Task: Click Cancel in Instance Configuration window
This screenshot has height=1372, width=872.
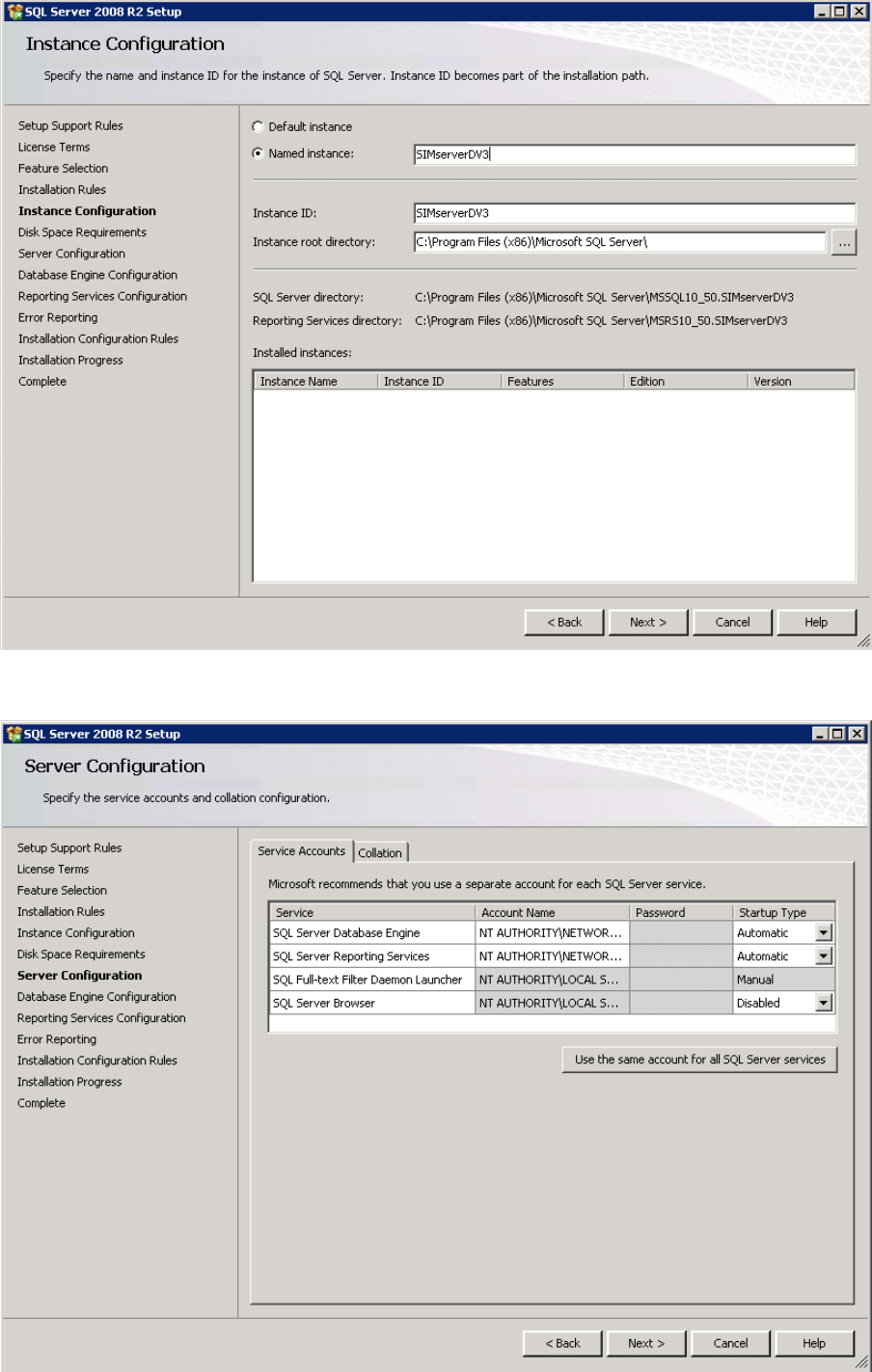Action: point(732,623)
